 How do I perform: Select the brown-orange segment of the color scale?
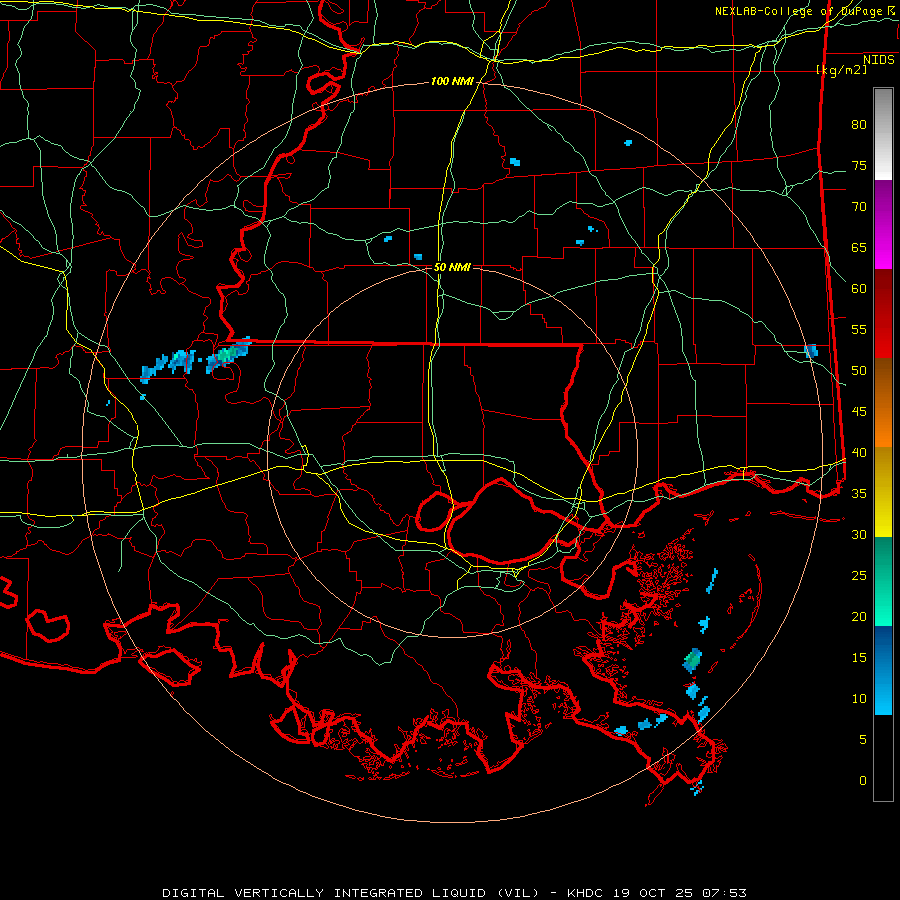(x=883, y=402)
